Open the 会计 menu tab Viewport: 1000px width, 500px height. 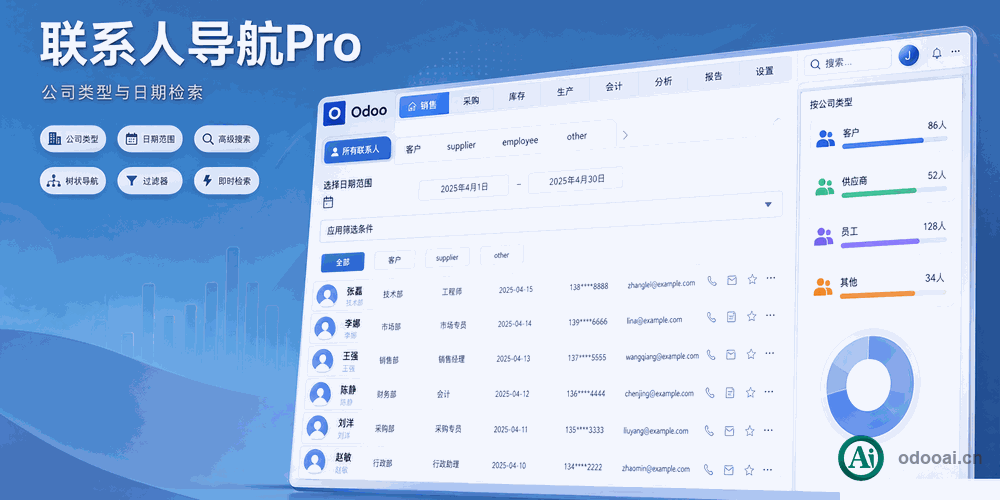click(614, 87)
